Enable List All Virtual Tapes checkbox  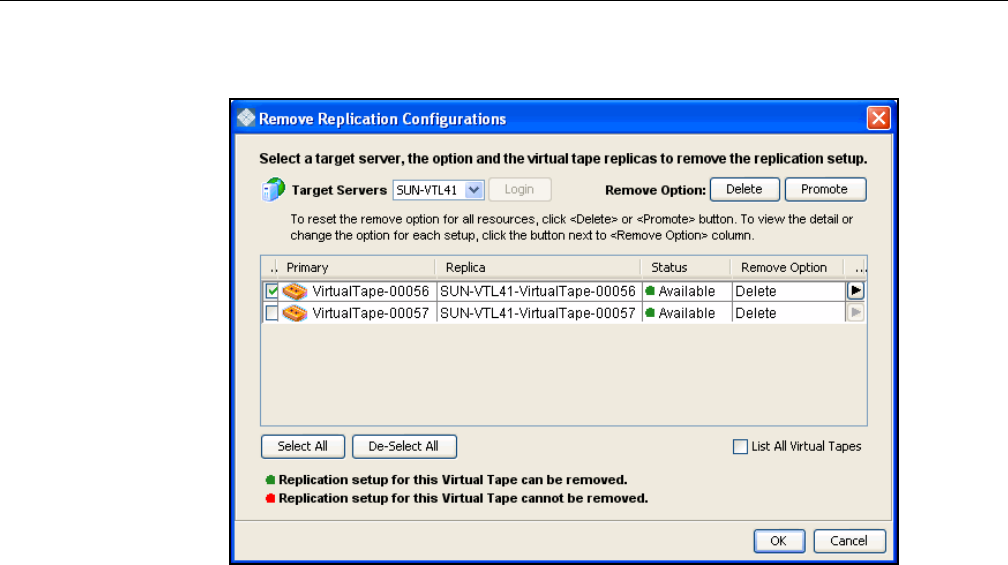tap(740, 447)
